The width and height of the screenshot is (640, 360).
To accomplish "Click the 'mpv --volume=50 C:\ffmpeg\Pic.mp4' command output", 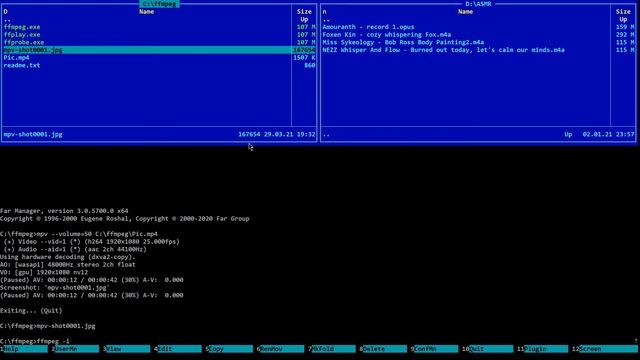I will (x=97, y=234).
